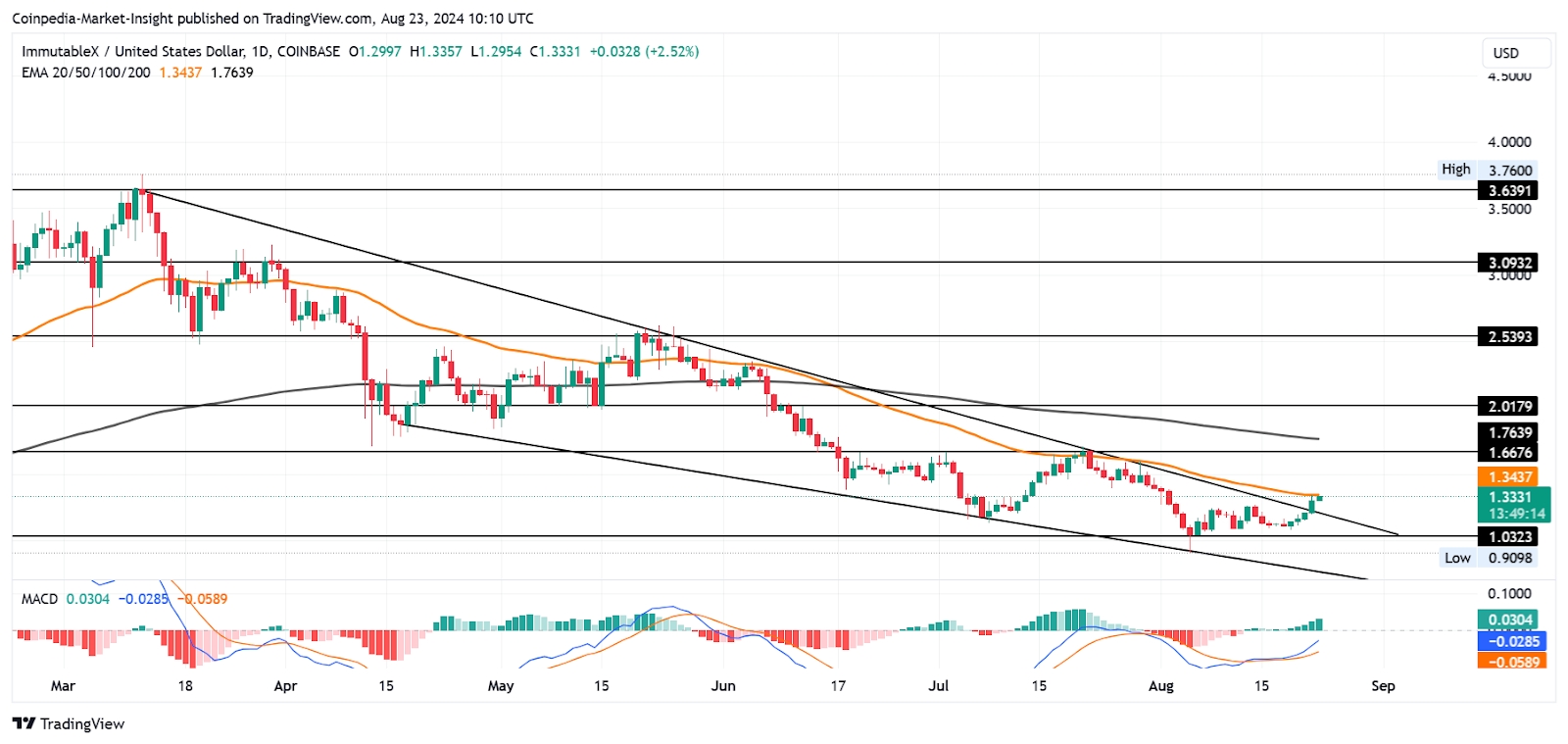Select the 1.0323 support level label
The height and width of the screenshot is (744, 1568).
point(1509,536)
